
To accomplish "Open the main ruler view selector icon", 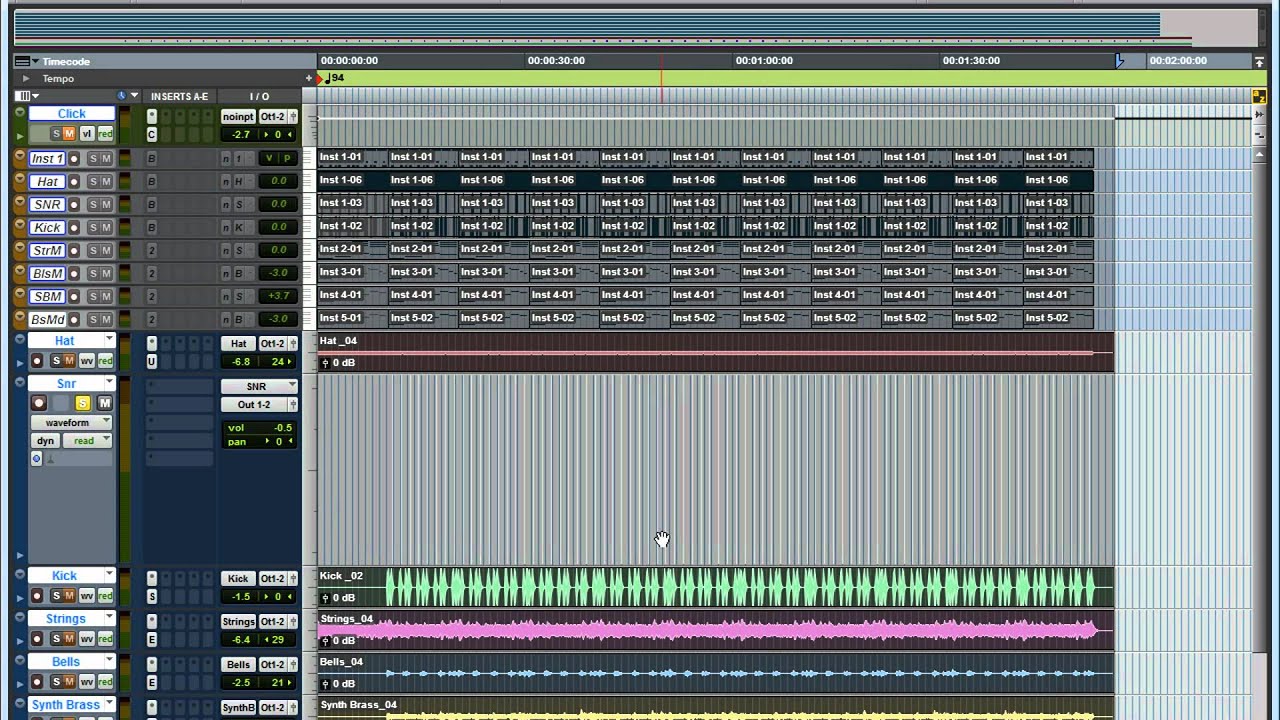I will (x=22, y=61).
